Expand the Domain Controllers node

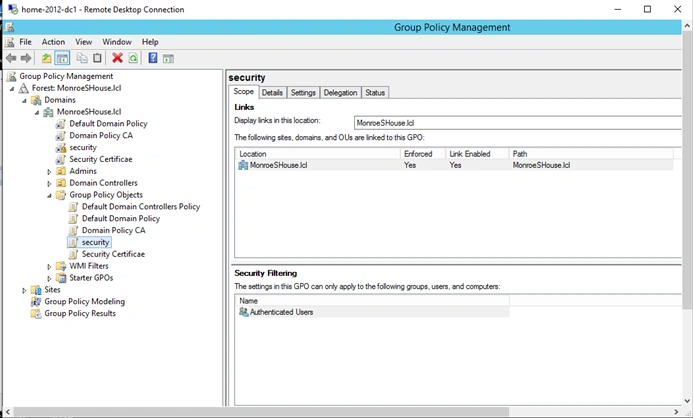tap(49, 184)
